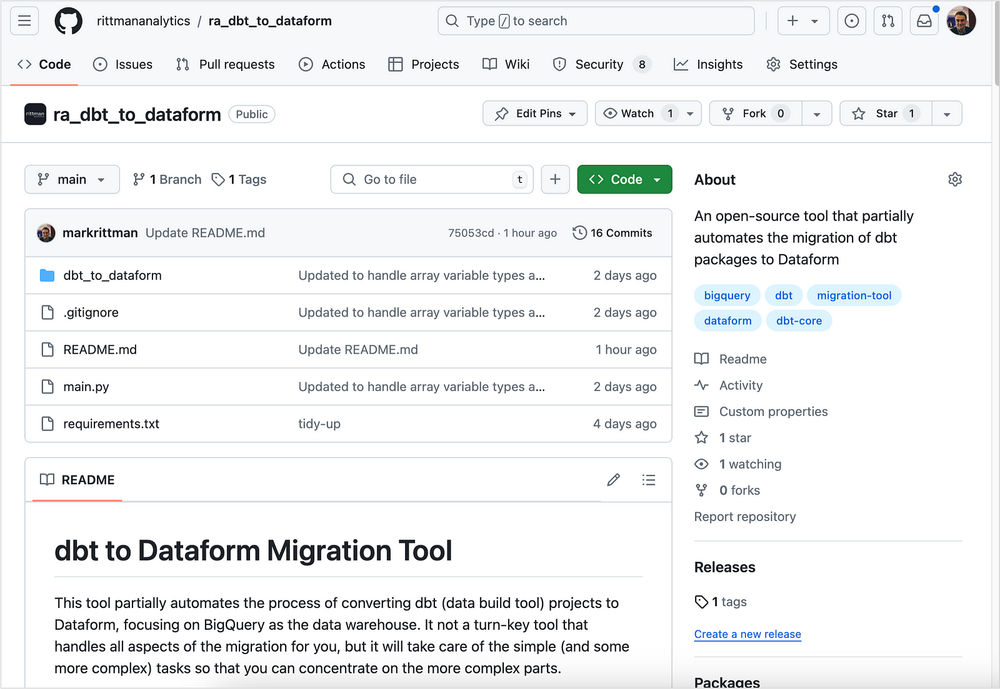The image size is (1000, 689).
Task: Open the ra_dbt_to_dataform breadcrumb link
Action: click(270, 21)
